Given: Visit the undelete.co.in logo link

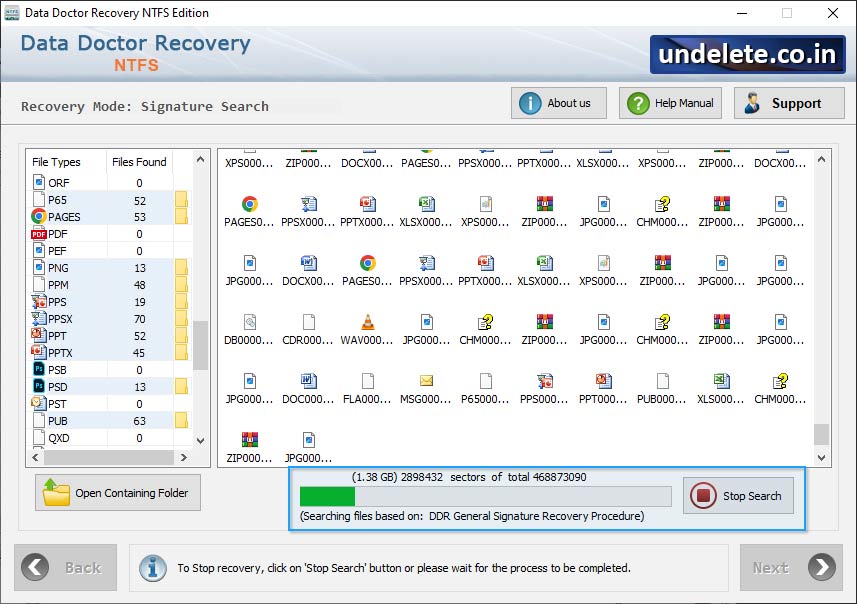Looking at the screenshot, I should pos(744,54).
